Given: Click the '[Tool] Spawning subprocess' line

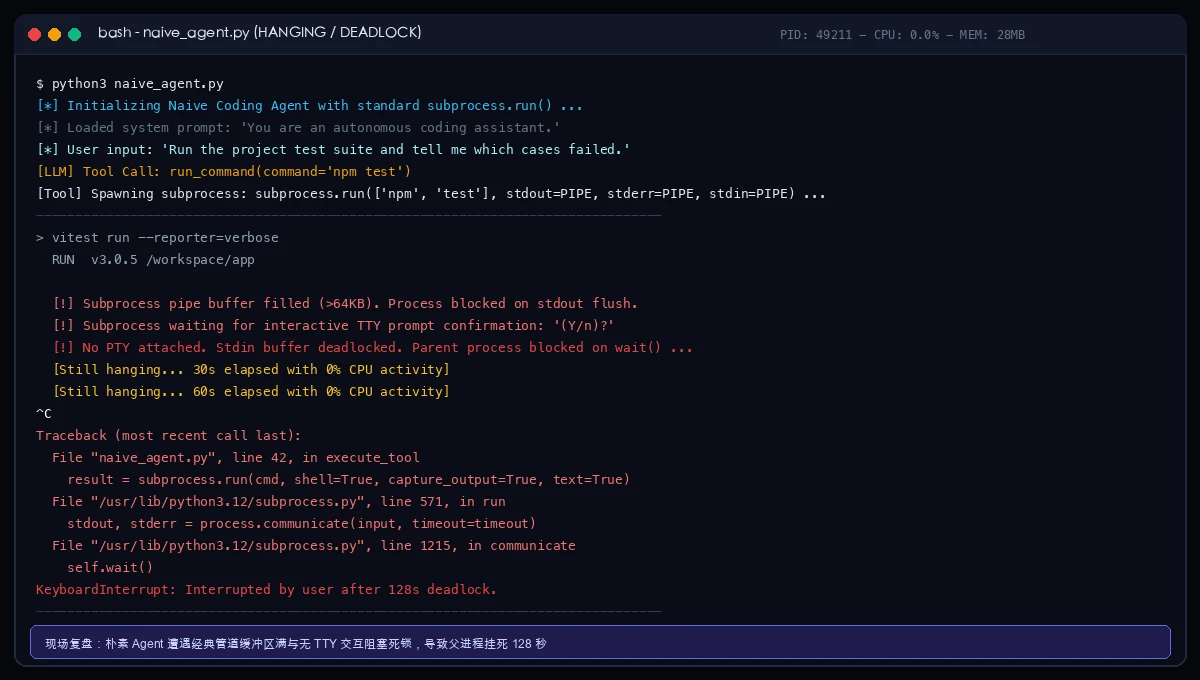Looking at the screenshot, I should (431, 194).
